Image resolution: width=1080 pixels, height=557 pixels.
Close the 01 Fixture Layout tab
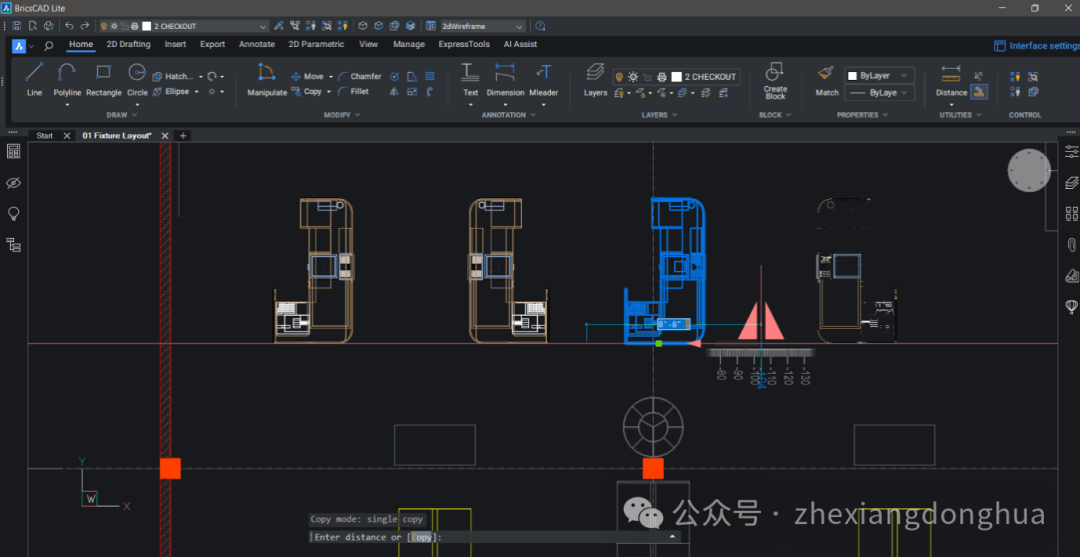[x=165, y=136]
